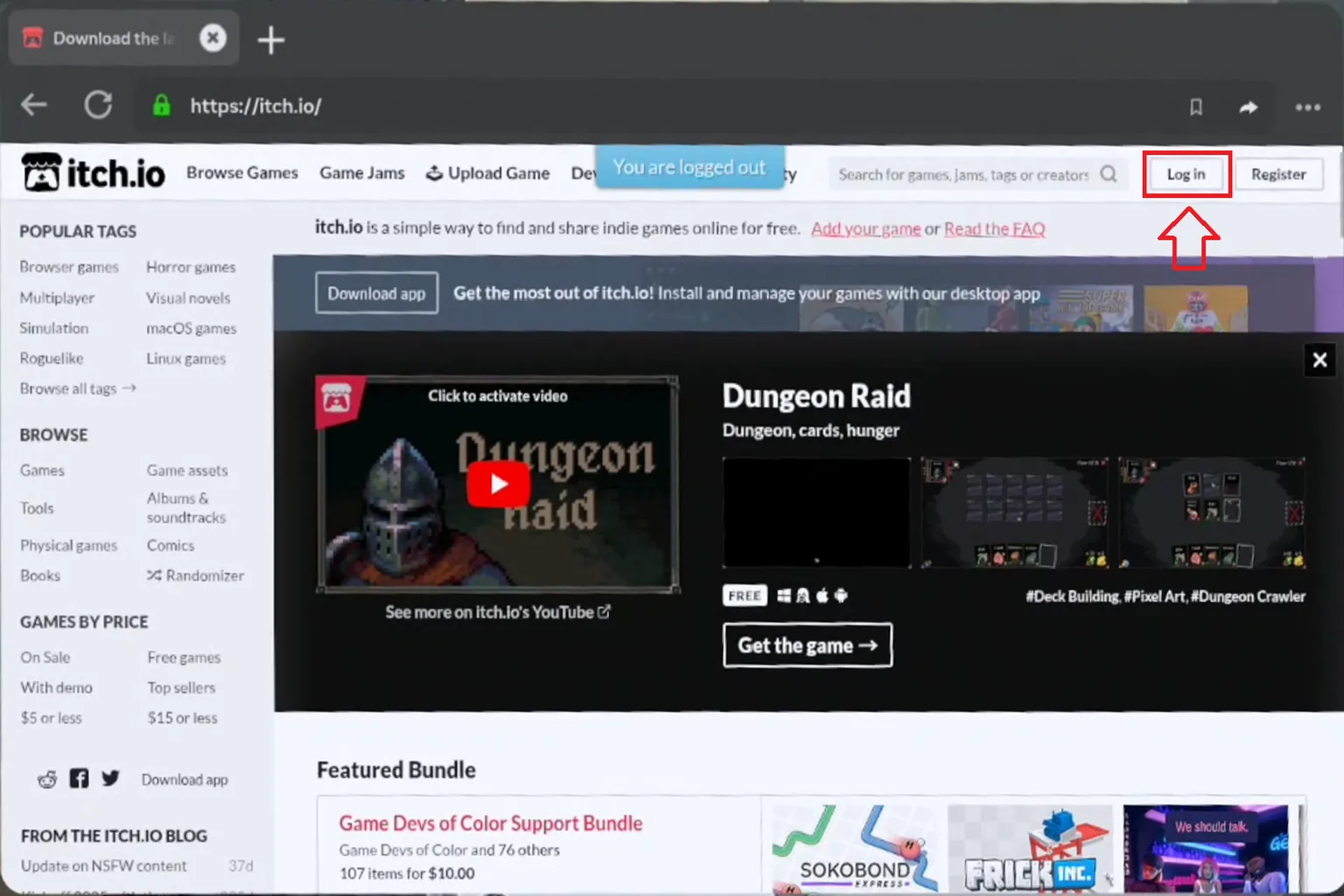Click the itch.io logo
The image size is (1344, 896).
(x=93, y=172)
